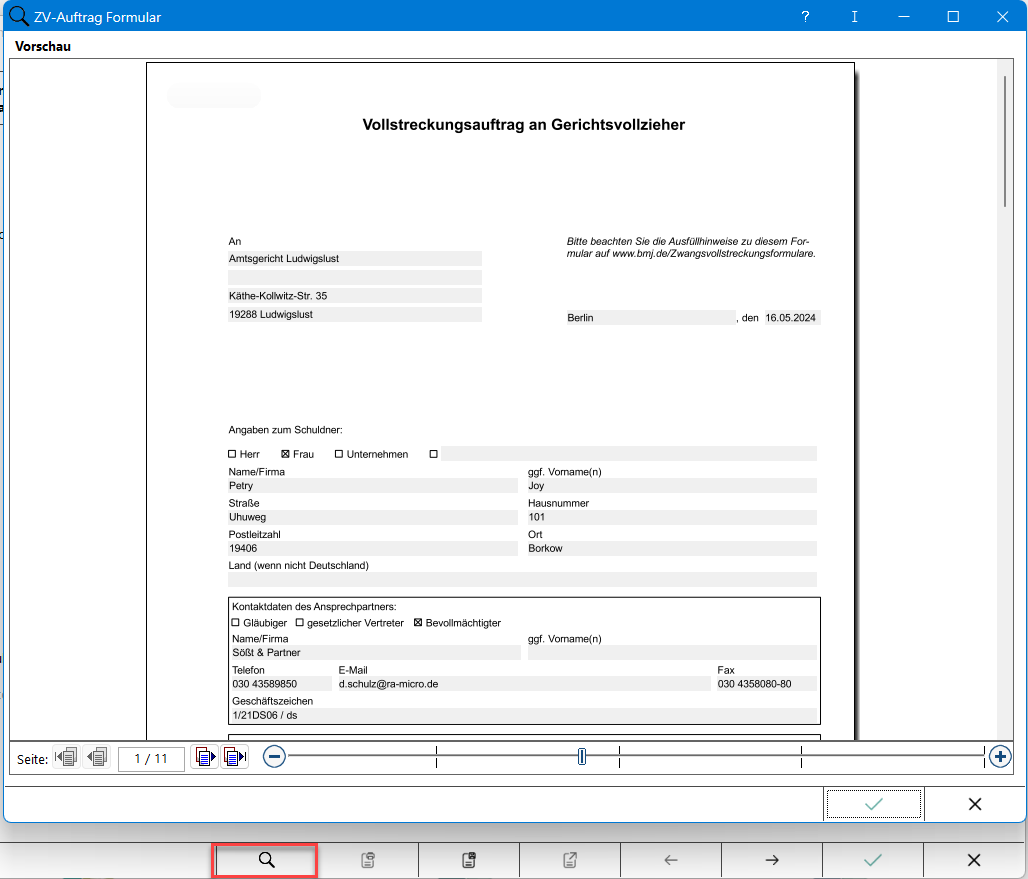This screenshot has height=879, width=1028.
Task: Click the vertical scrollbar of the preview
Action: [1005, 140]
